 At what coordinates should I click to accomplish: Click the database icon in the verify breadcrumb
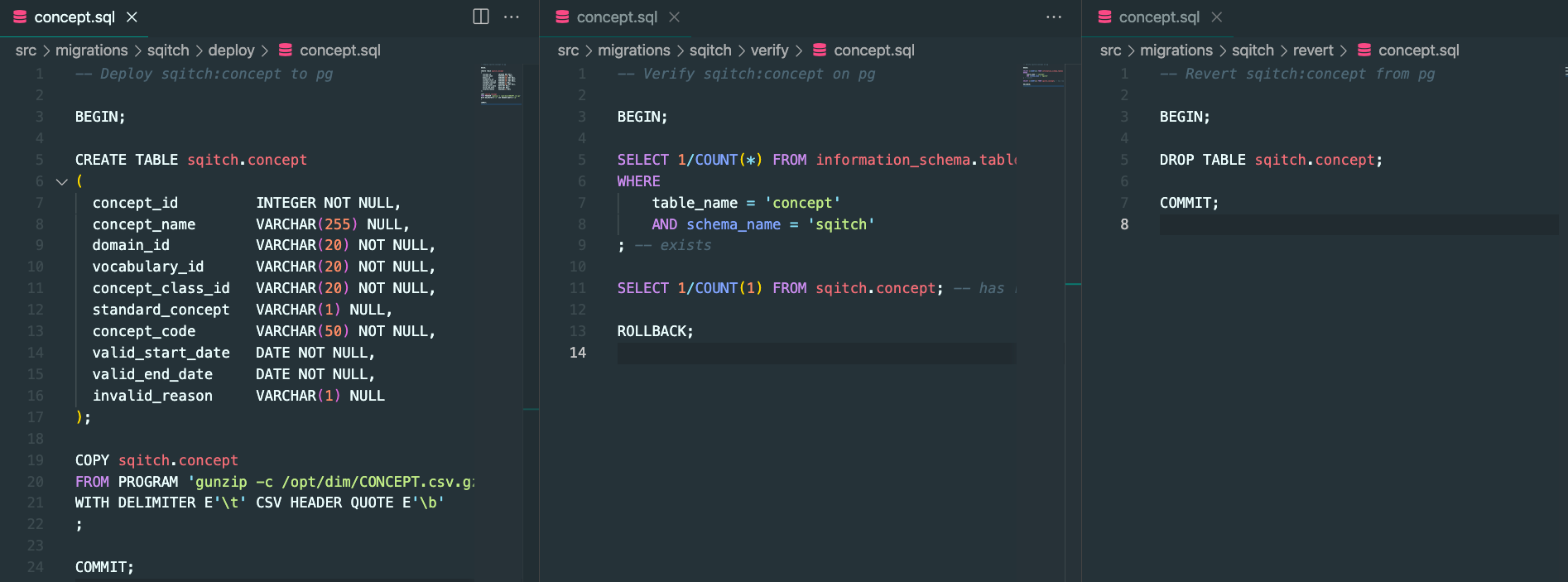click(820, 50)
